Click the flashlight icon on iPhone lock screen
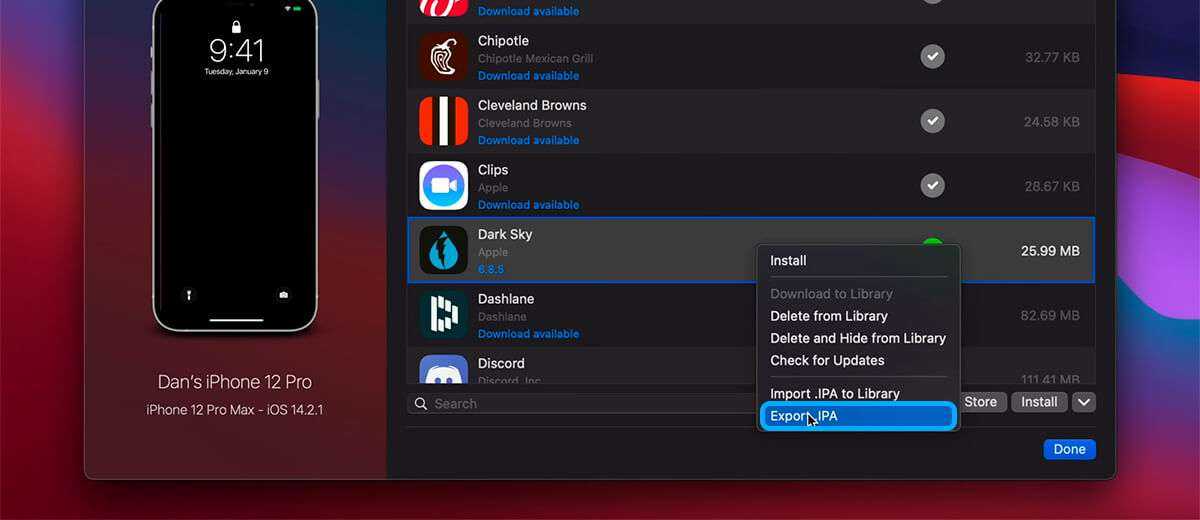The height and width of the screenshot is (520, 1200). 188,295
